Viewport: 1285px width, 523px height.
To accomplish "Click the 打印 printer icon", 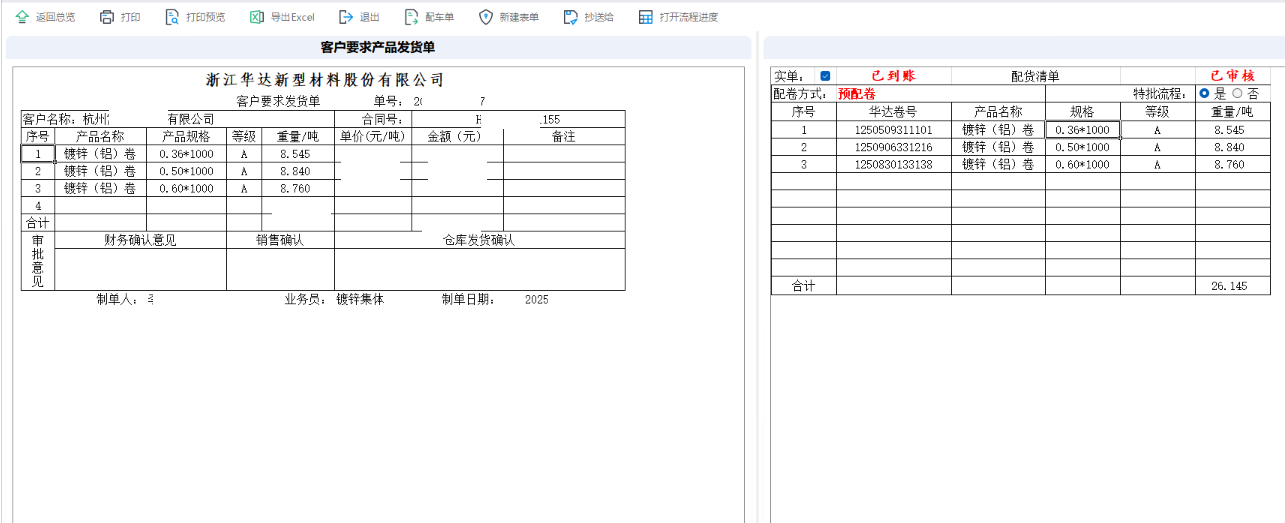I will point(107,17).
